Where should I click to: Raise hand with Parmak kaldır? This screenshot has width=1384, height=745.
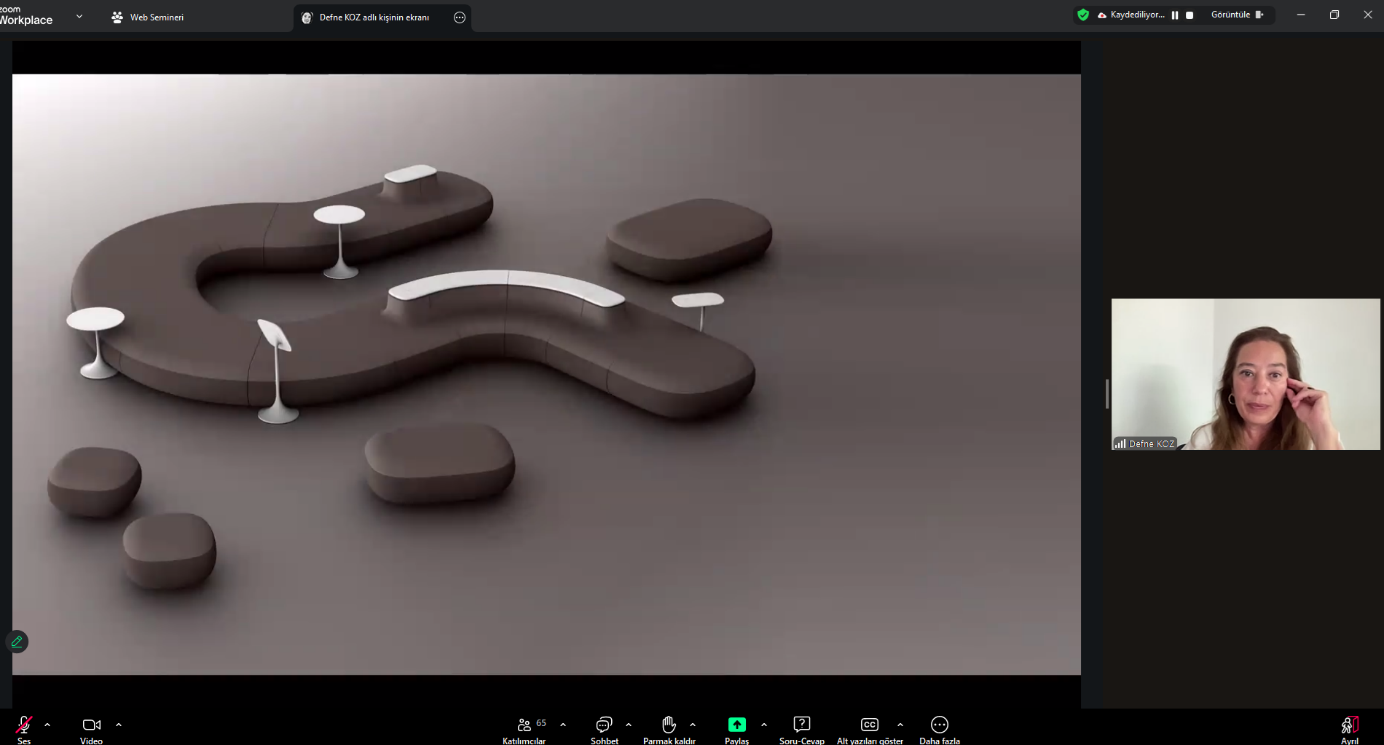669,725
